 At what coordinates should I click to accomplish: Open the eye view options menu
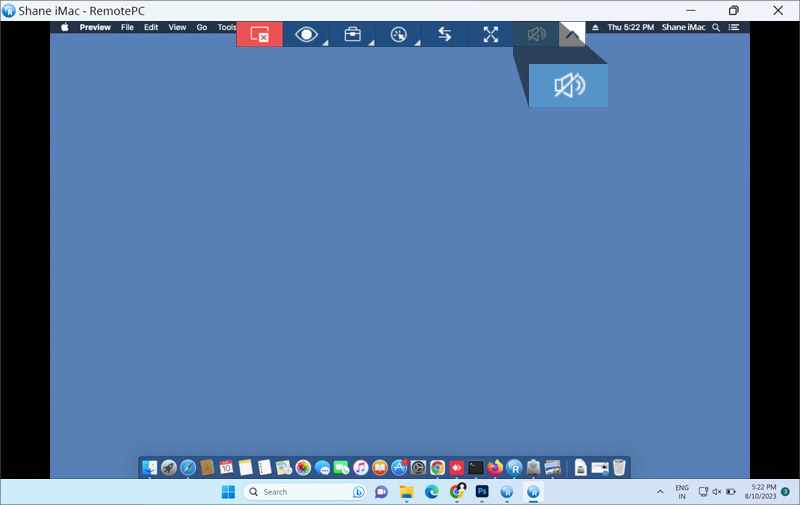pyautogui.click(x=306, y=34)
